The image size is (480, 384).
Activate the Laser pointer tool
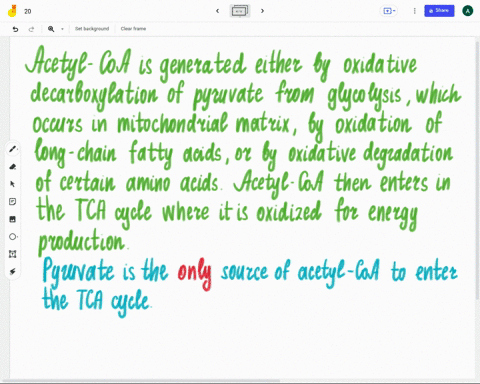click(13, 272)
